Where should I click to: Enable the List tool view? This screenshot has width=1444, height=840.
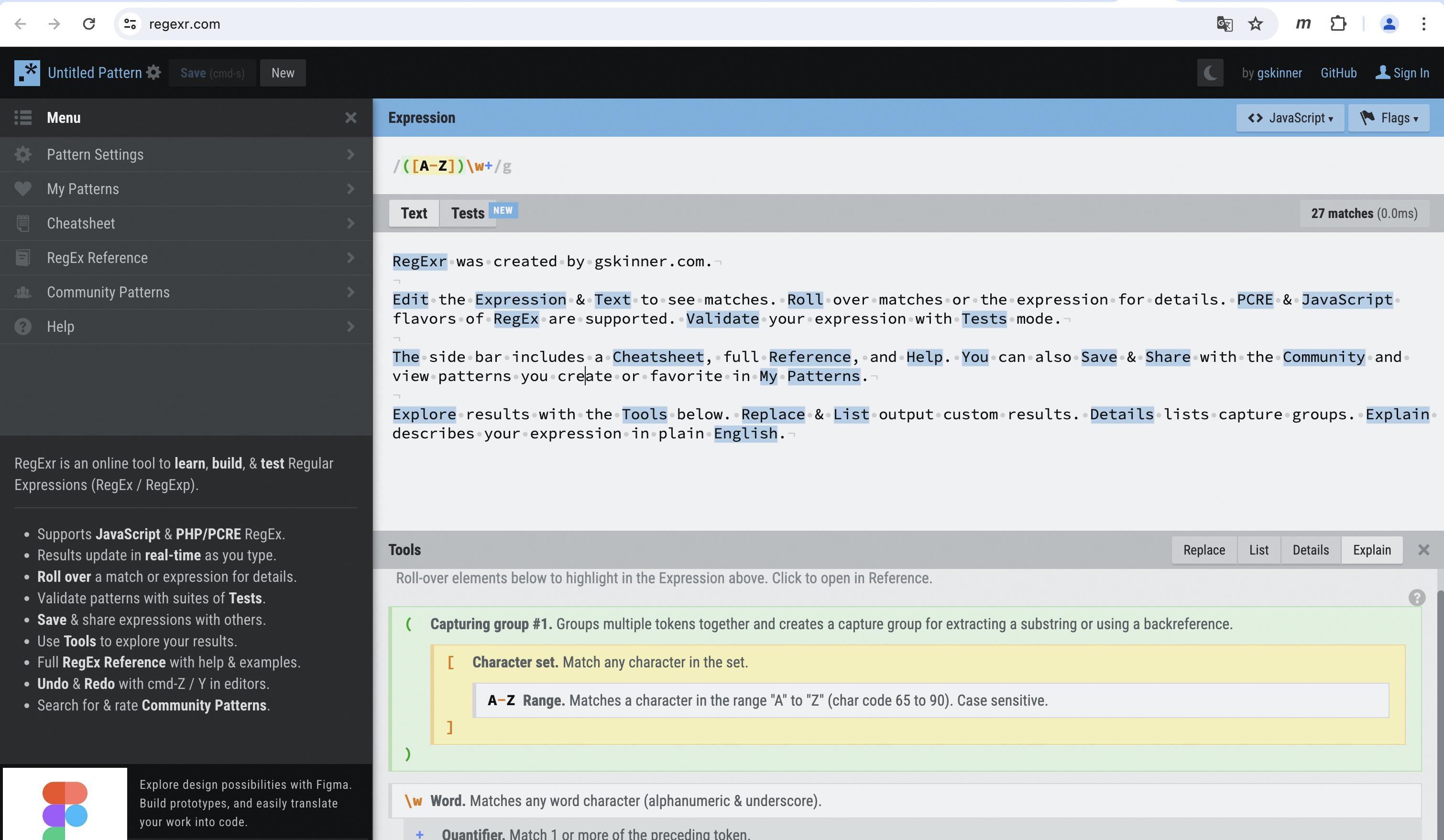[x=1258, y=549]
